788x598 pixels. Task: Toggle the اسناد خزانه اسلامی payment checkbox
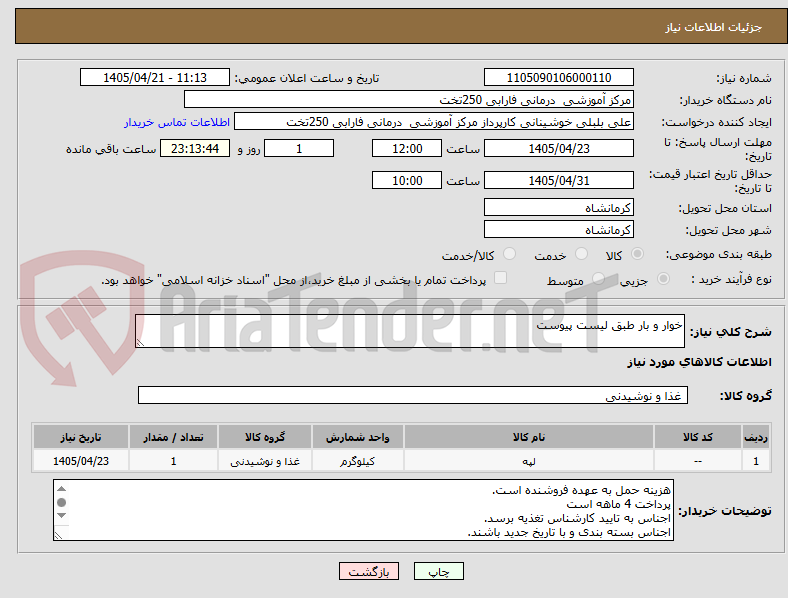(x=501, y=278)
